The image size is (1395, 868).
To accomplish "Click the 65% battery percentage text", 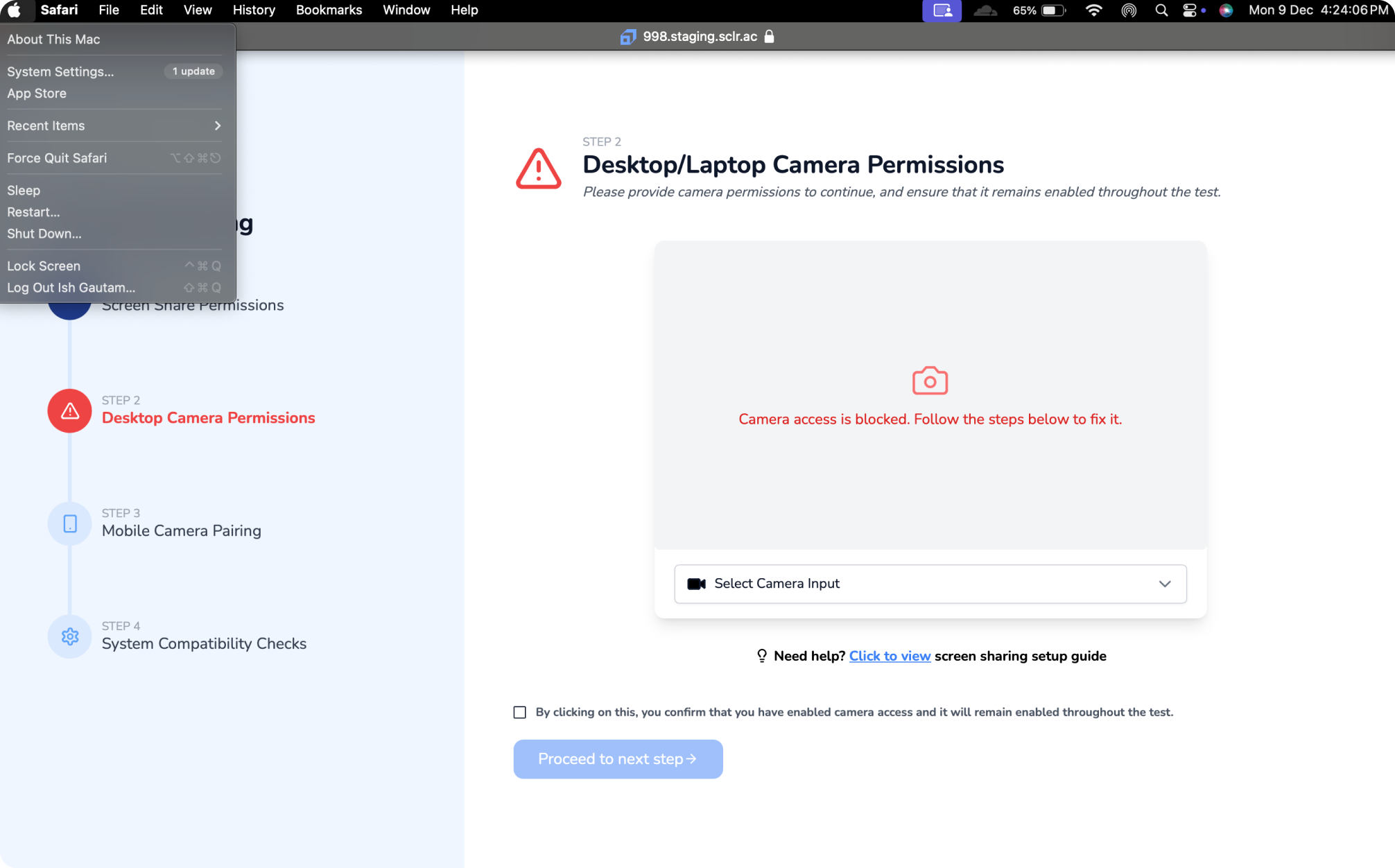I will click(1024, 10).
